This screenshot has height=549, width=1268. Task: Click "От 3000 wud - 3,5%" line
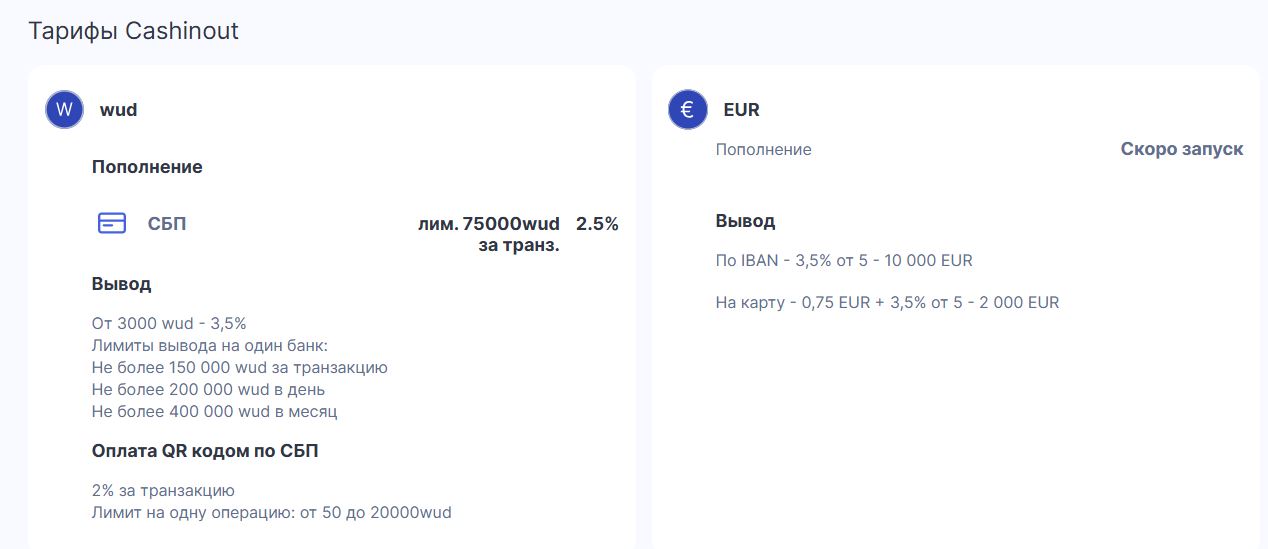click(169, 323)
